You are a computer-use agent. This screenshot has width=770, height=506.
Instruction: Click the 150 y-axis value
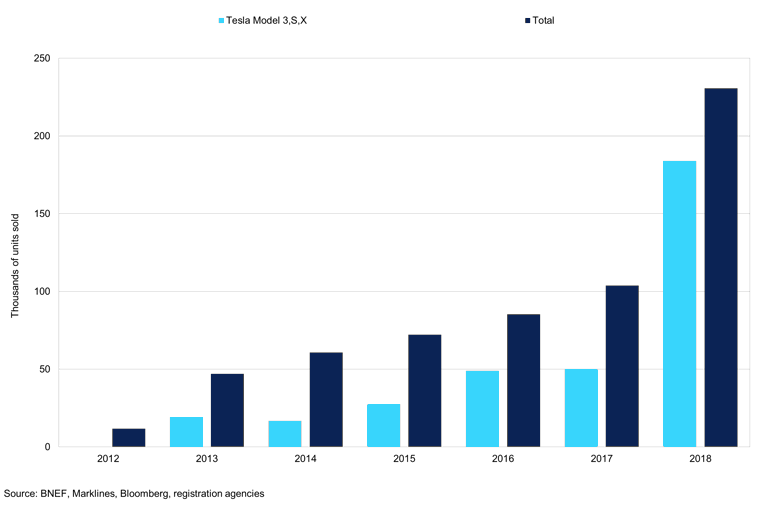[x=42, y=214]
